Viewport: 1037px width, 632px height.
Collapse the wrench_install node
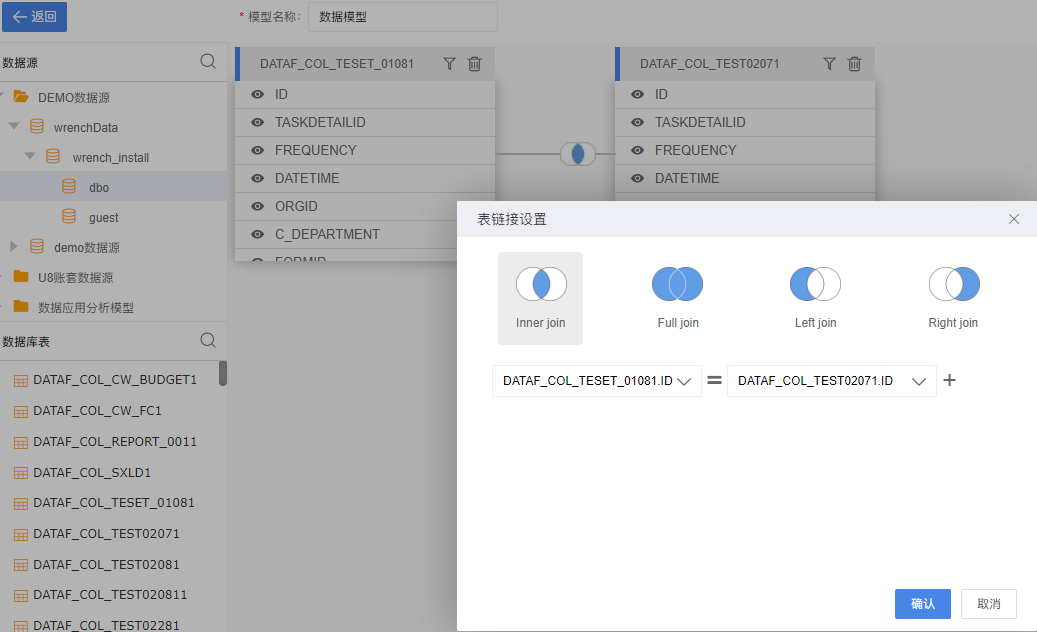[30, 156]
